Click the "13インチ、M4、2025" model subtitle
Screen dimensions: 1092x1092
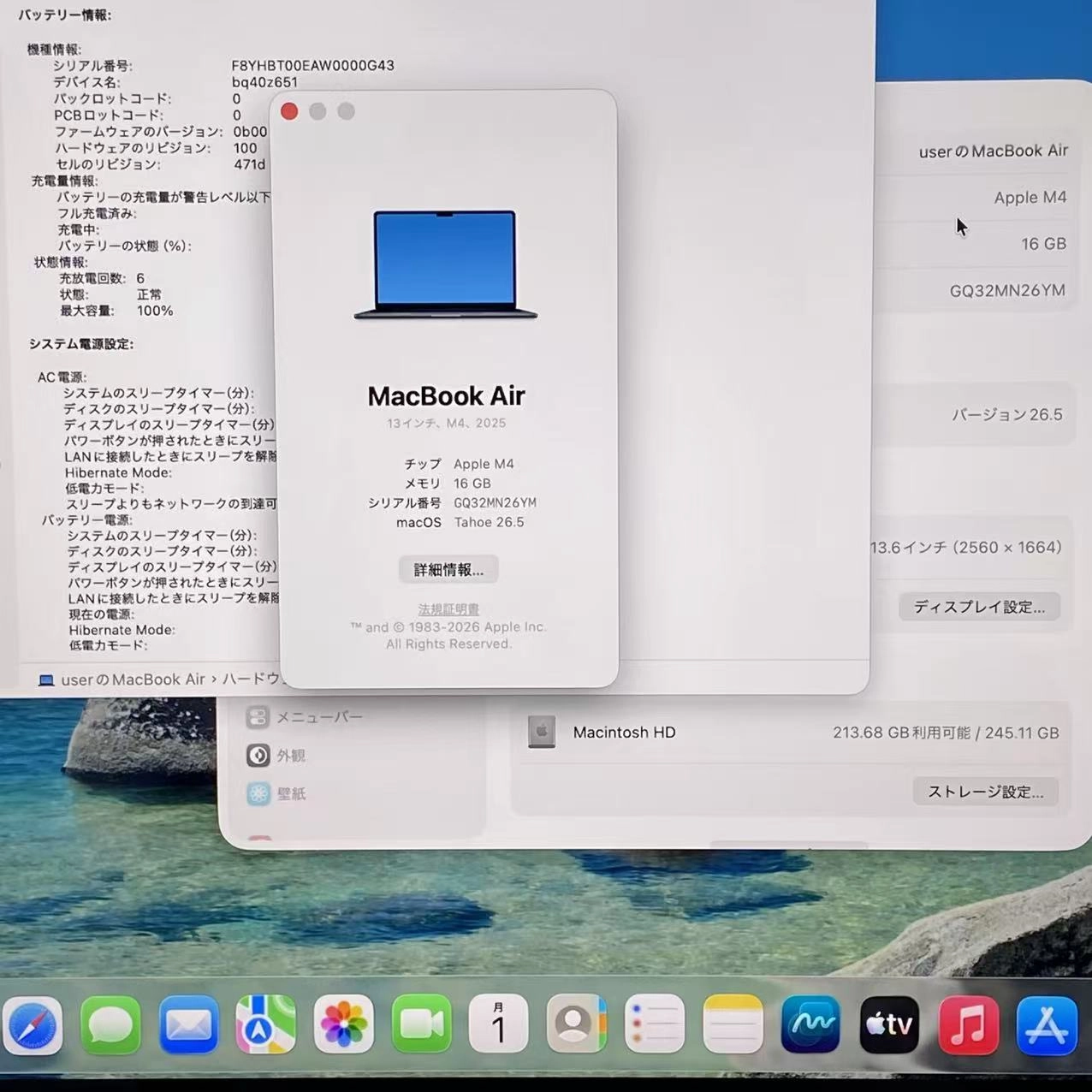pyautogui.click(x=446, y=424)
